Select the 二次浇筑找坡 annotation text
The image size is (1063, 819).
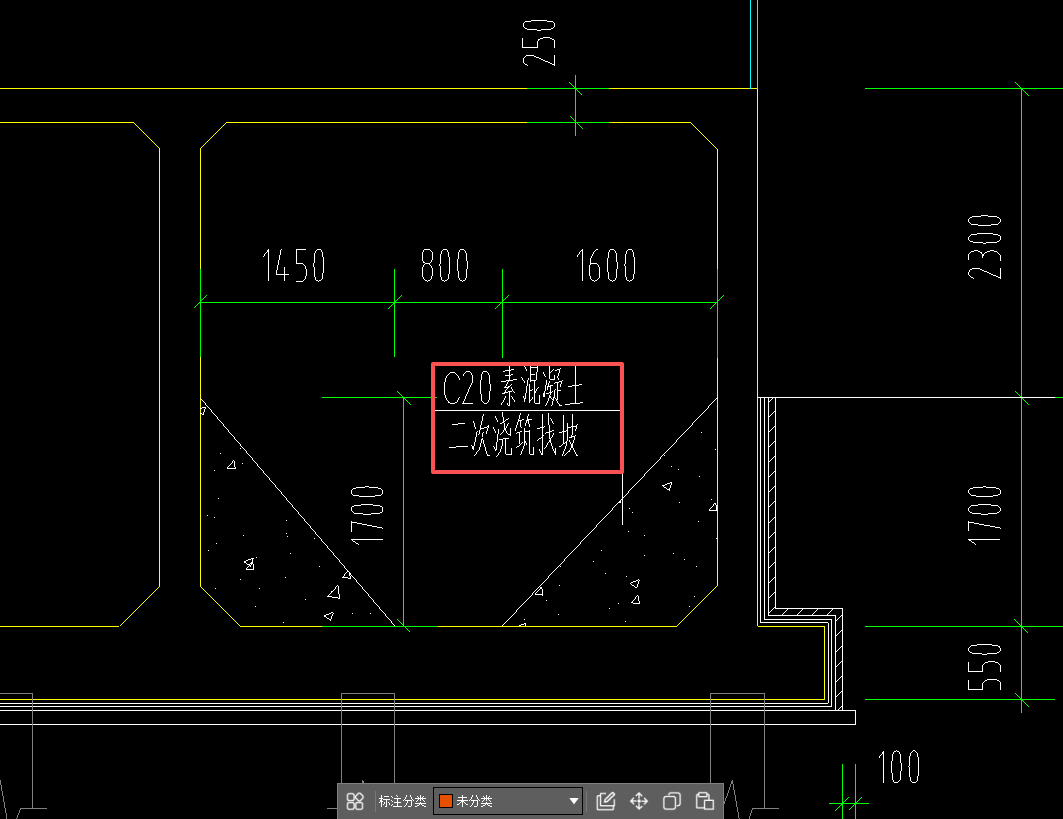coord(513,436)
